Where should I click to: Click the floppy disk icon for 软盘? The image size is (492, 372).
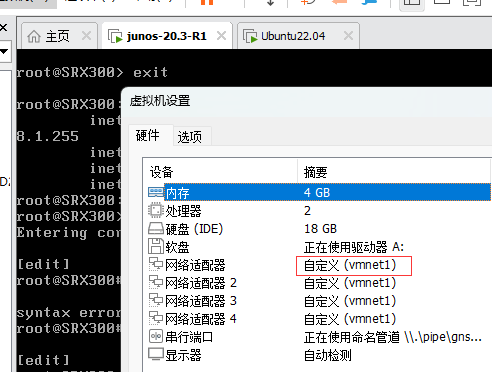[156, 247]
